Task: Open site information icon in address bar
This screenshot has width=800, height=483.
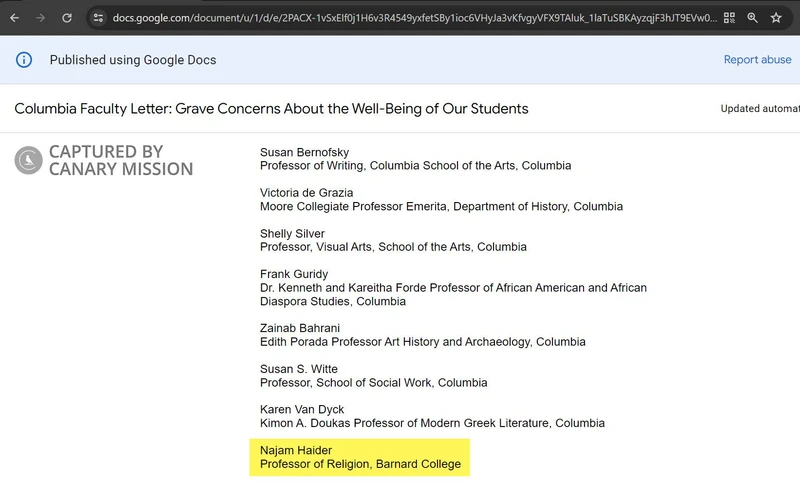Action: [x=98, y=18]
